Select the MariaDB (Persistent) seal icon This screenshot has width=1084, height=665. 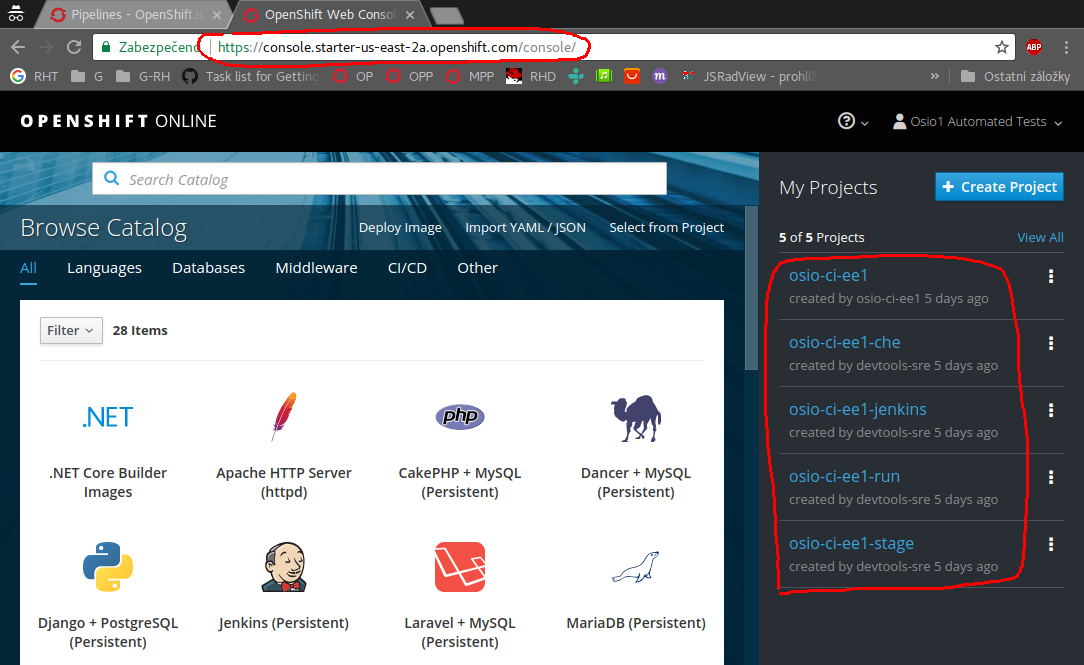(636, 567)
